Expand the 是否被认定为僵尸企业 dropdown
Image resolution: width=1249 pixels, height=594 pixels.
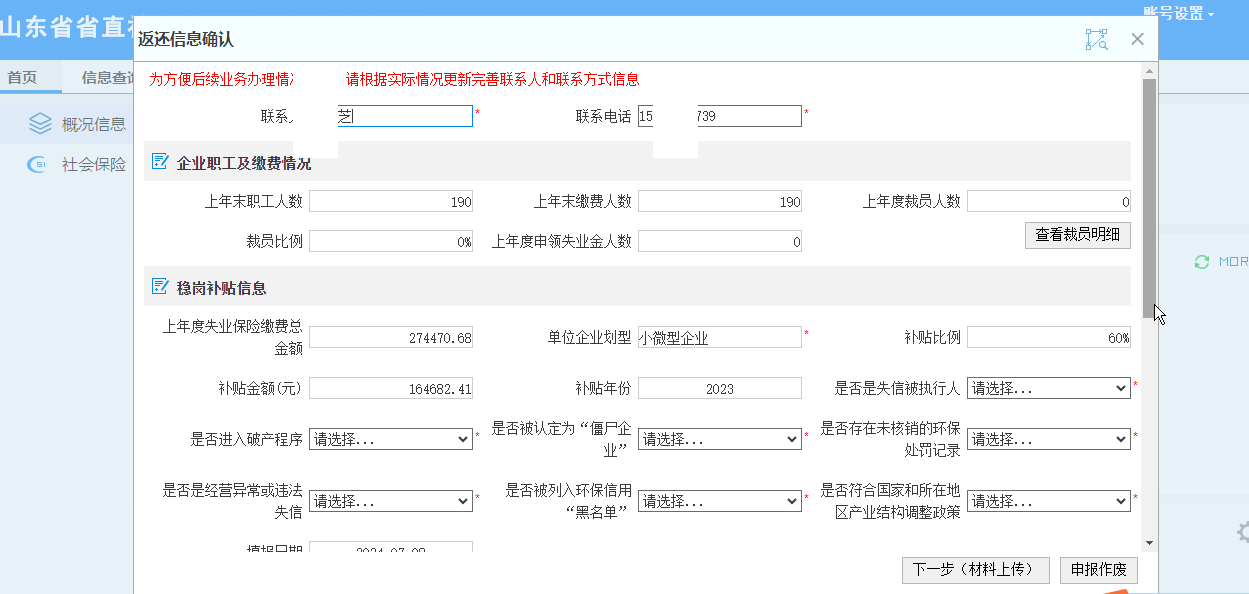tap(719, 439)
